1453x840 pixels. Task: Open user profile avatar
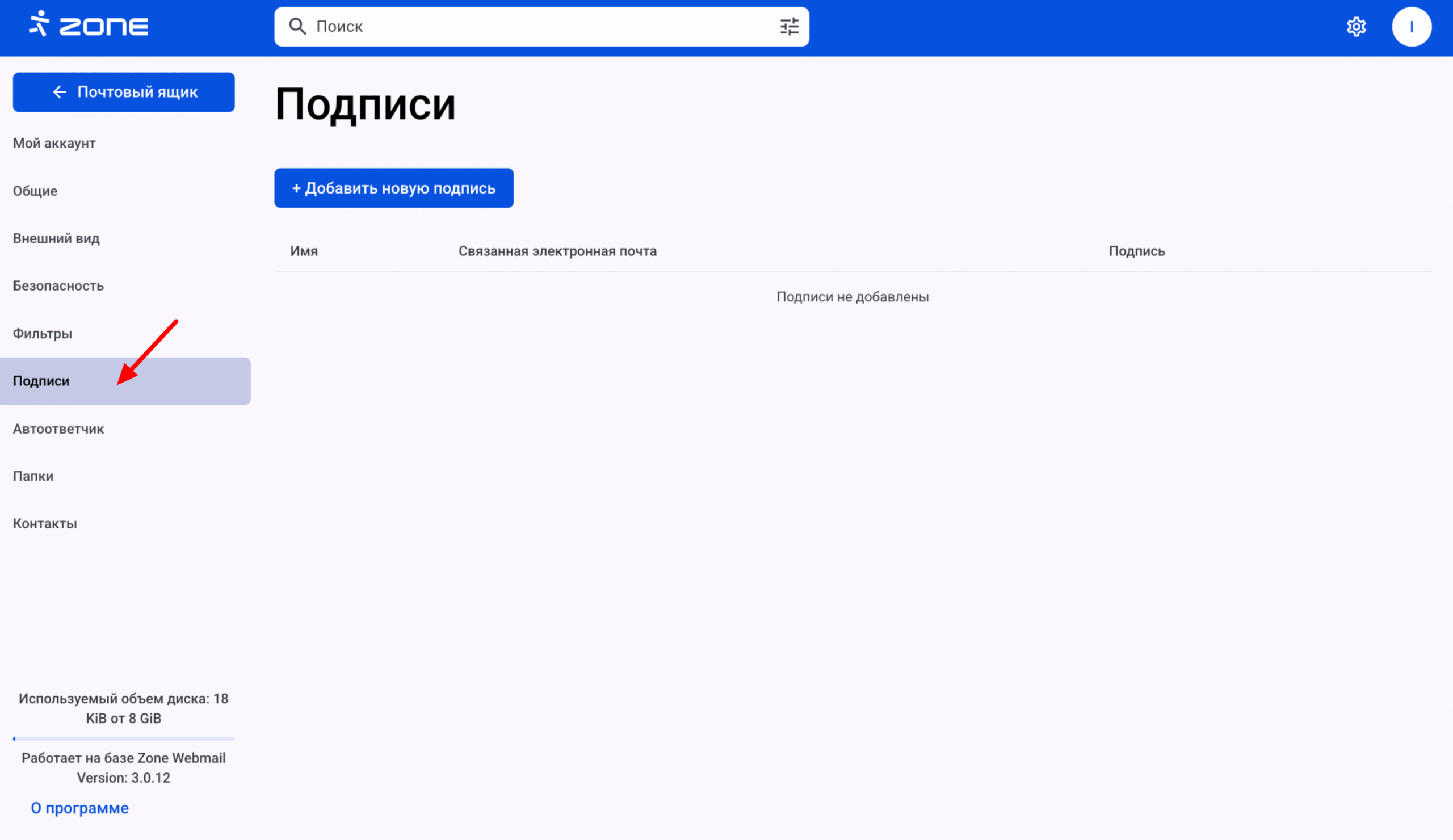pyautogui.click(x=1410, y=27)
